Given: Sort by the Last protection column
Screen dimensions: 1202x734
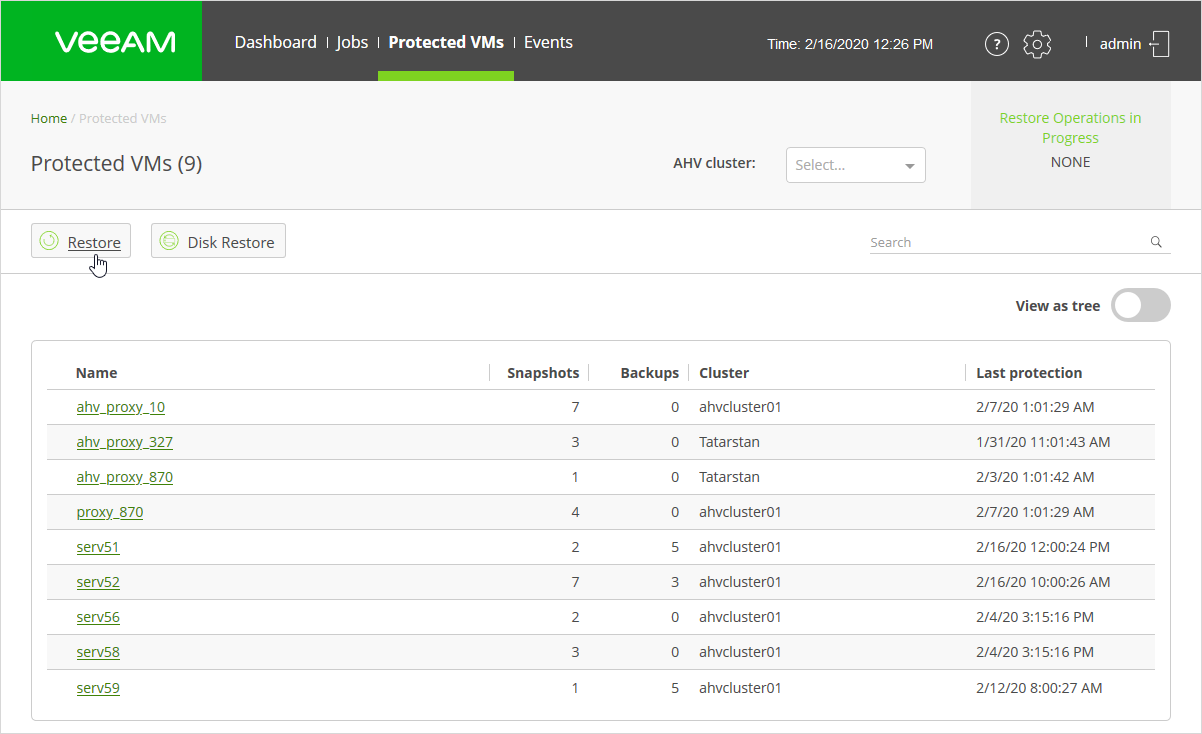Looking at the screenshot, I should [x=1029, y=373].
